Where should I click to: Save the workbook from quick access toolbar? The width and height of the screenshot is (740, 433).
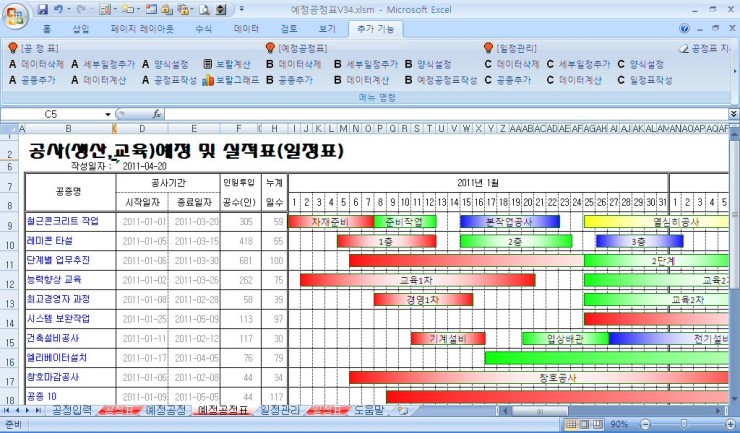[43, 9]
